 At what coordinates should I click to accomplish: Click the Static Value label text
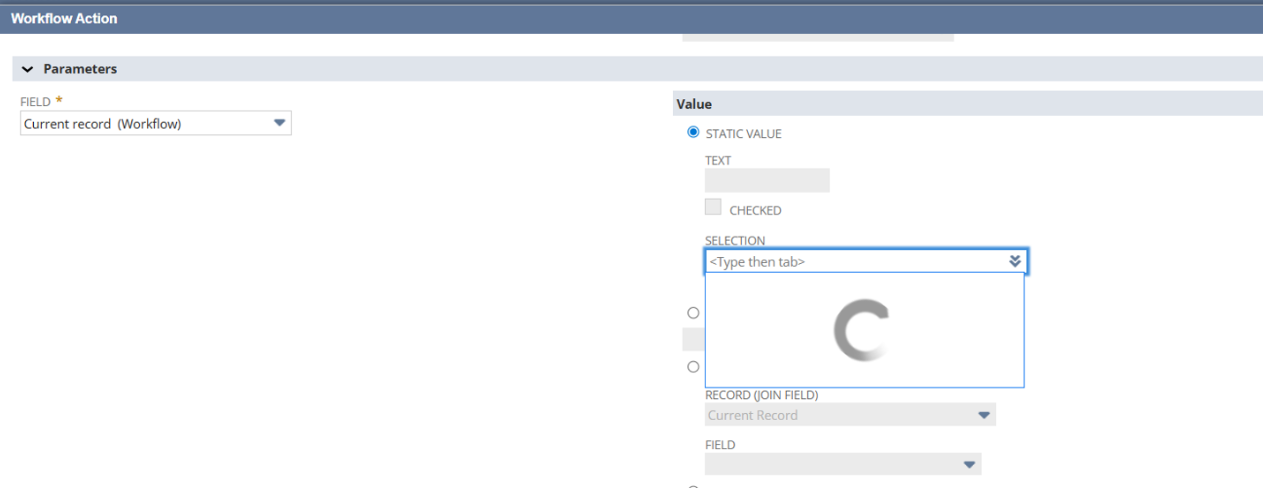(743, 134)
